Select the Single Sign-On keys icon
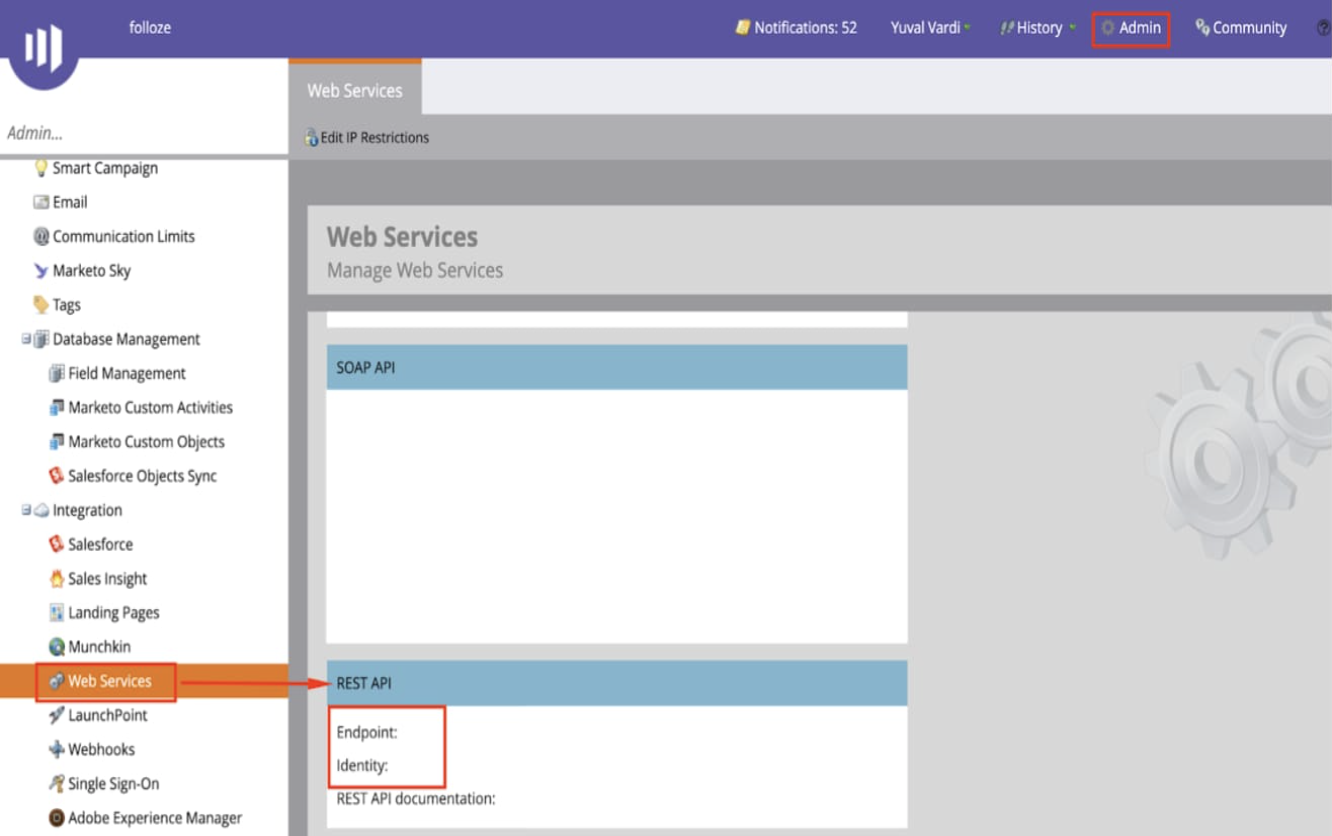Screen dimensions: 1332x836 click(x=57, y=784)
